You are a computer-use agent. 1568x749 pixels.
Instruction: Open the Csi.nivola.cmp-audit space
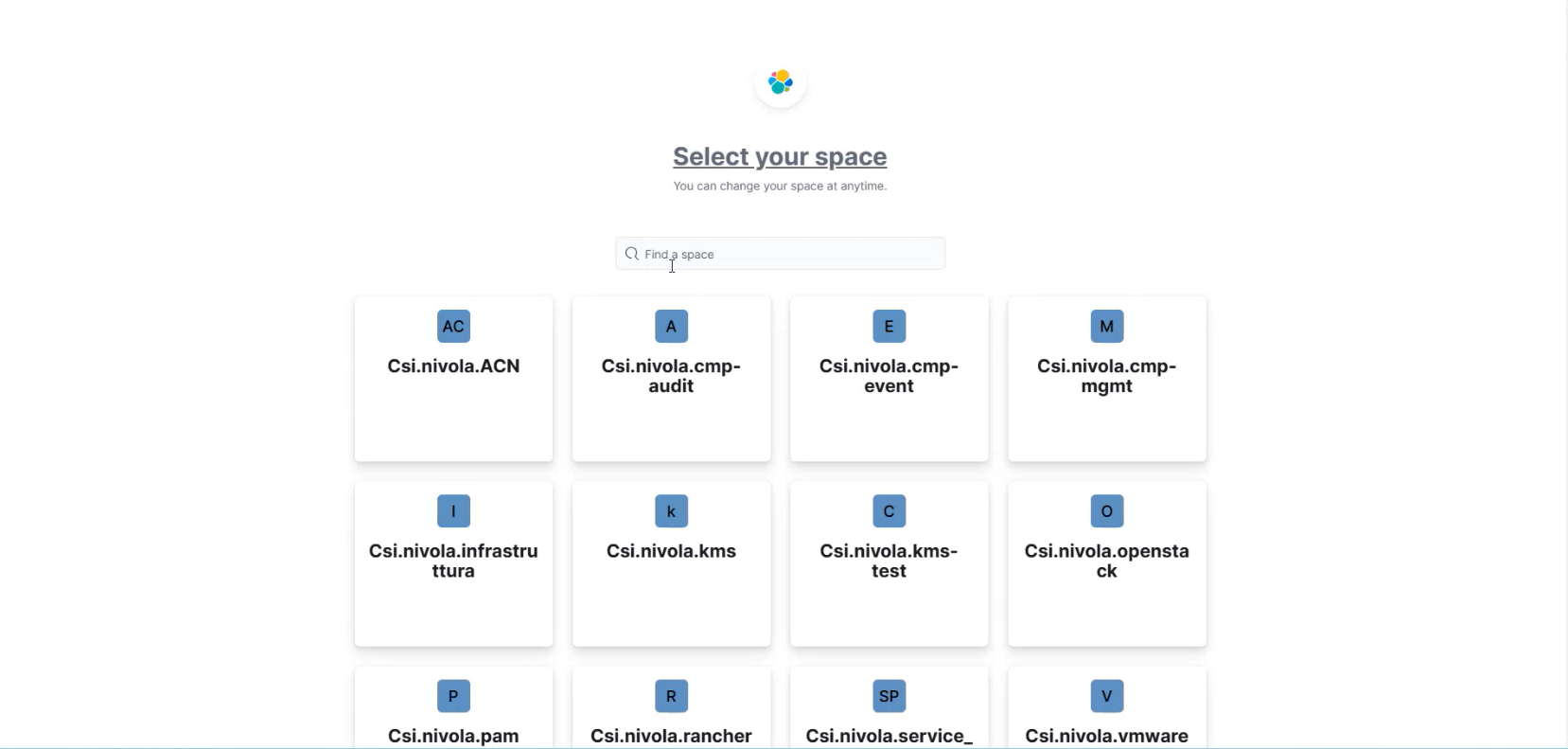tap(671, 379)
